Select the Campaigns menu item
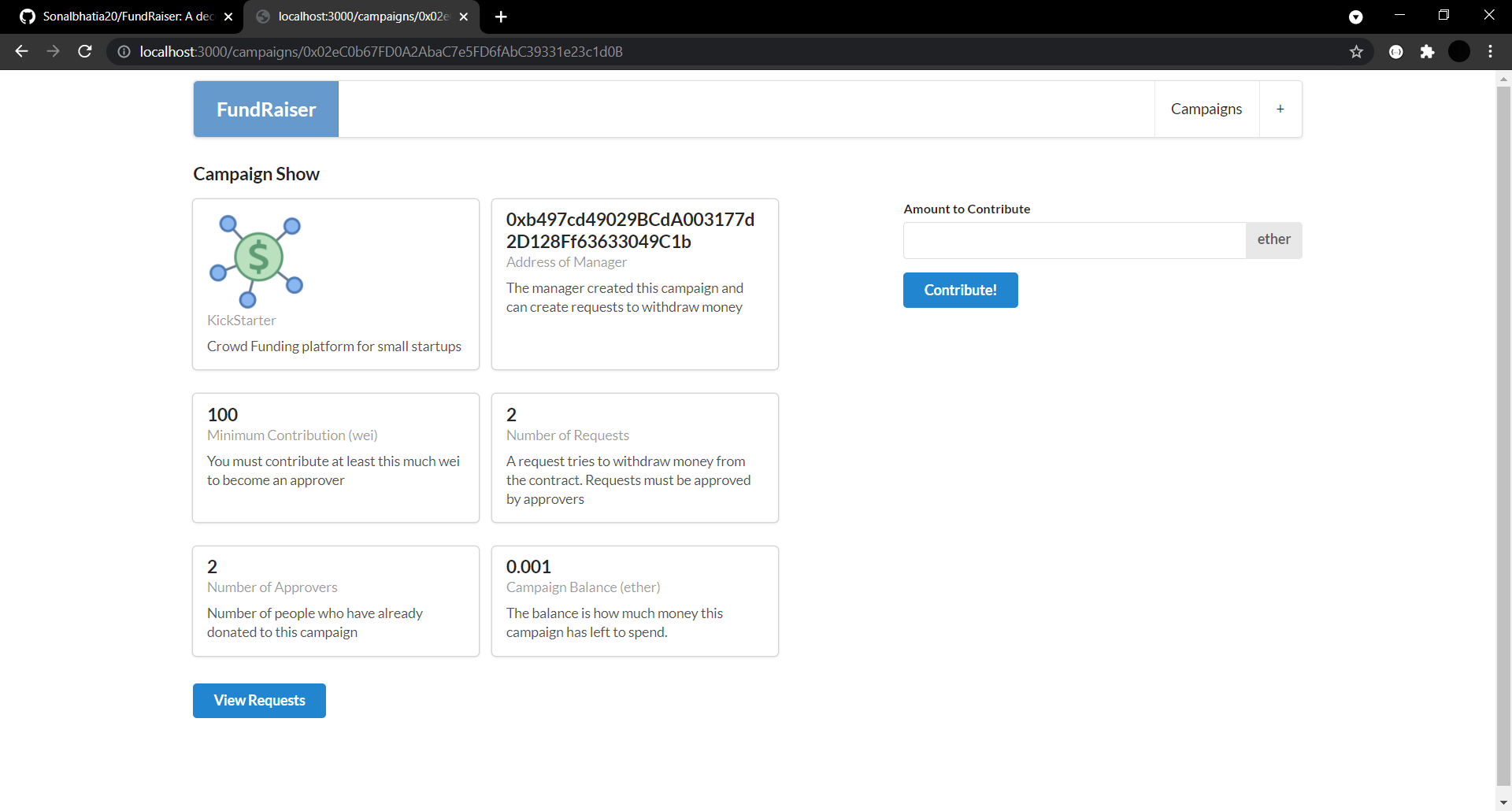The width and height of the screenshot is (1512, 811). [x=1206, y=109]
